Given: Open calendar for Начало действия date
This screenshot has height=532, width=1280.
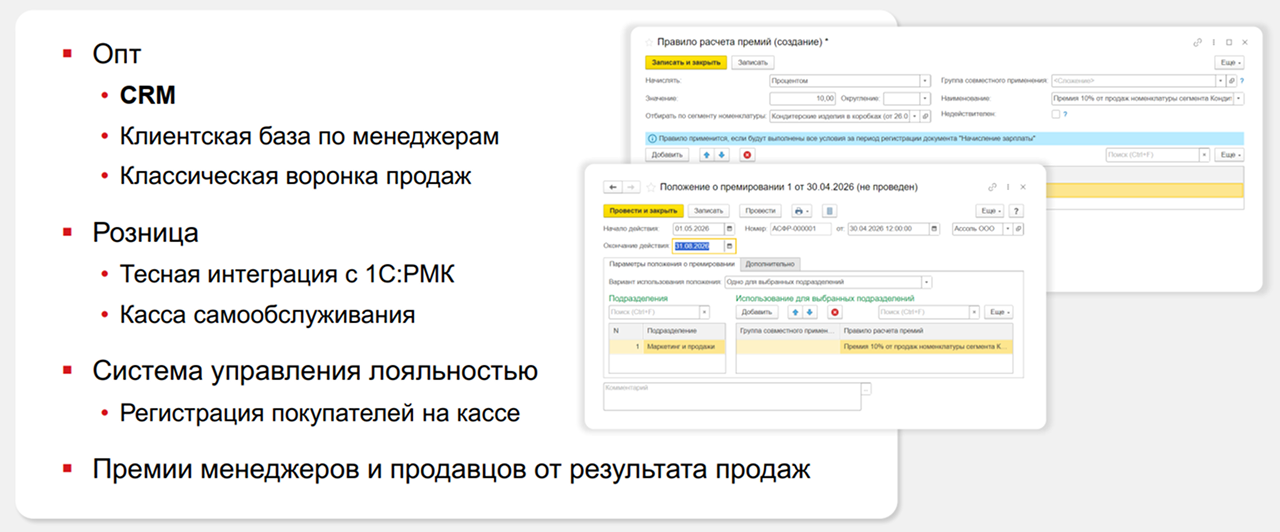Looking at the screenshot, I should point(730,229).
